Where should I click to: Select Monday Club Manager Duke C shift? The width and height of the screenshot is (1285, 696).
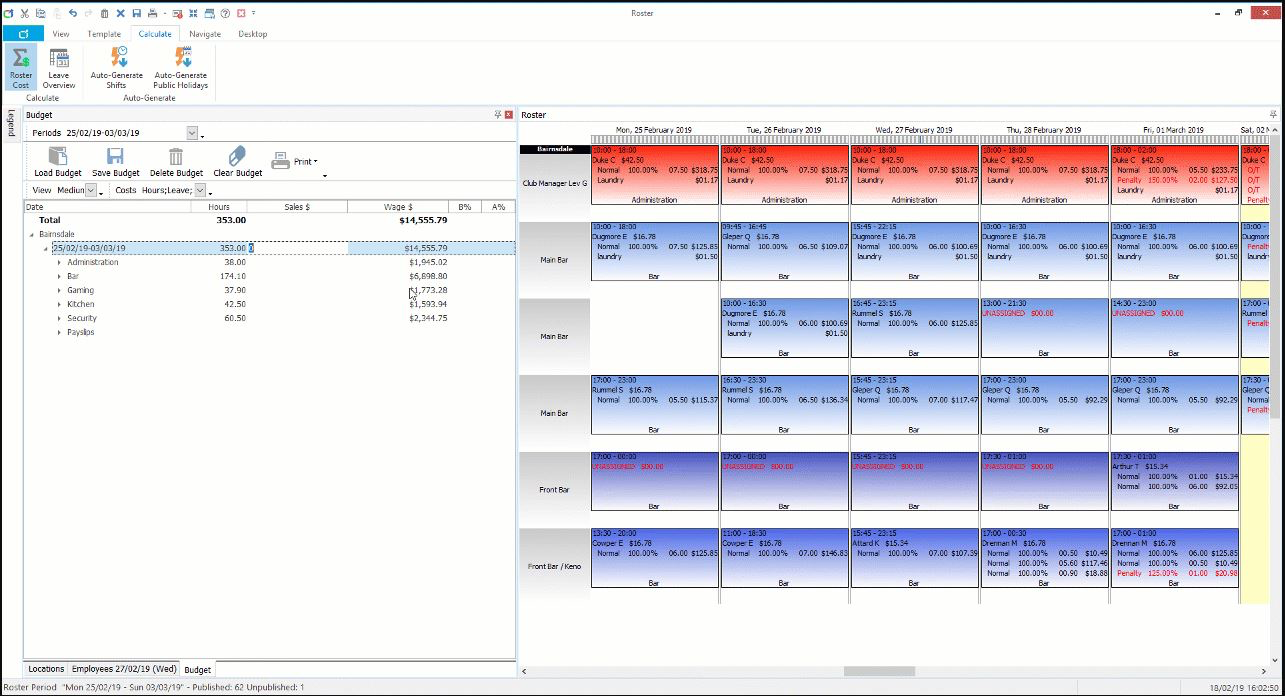pyautogui.click(x=655, y=174)
